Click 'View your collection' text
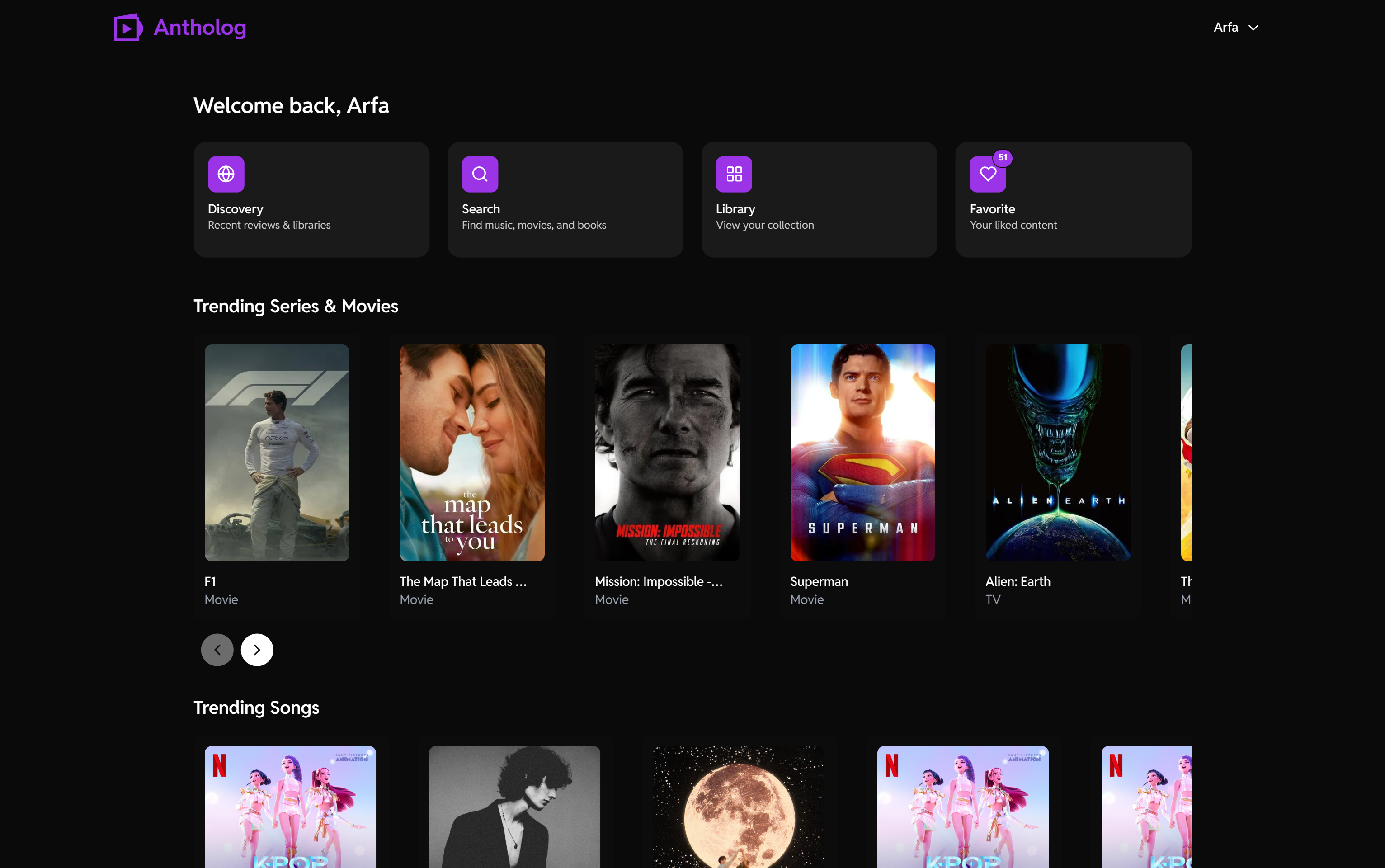This screenshot has height=868, width=1385. (764, 225)
